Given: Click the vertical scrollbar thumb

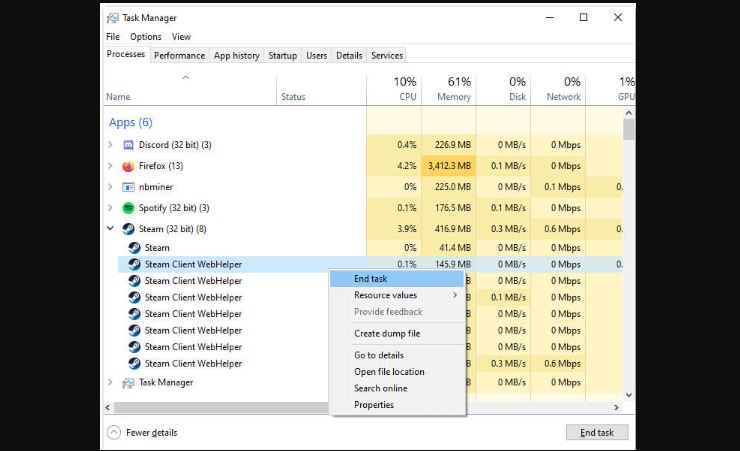Looking at the screenshot, I should (629, 129).
